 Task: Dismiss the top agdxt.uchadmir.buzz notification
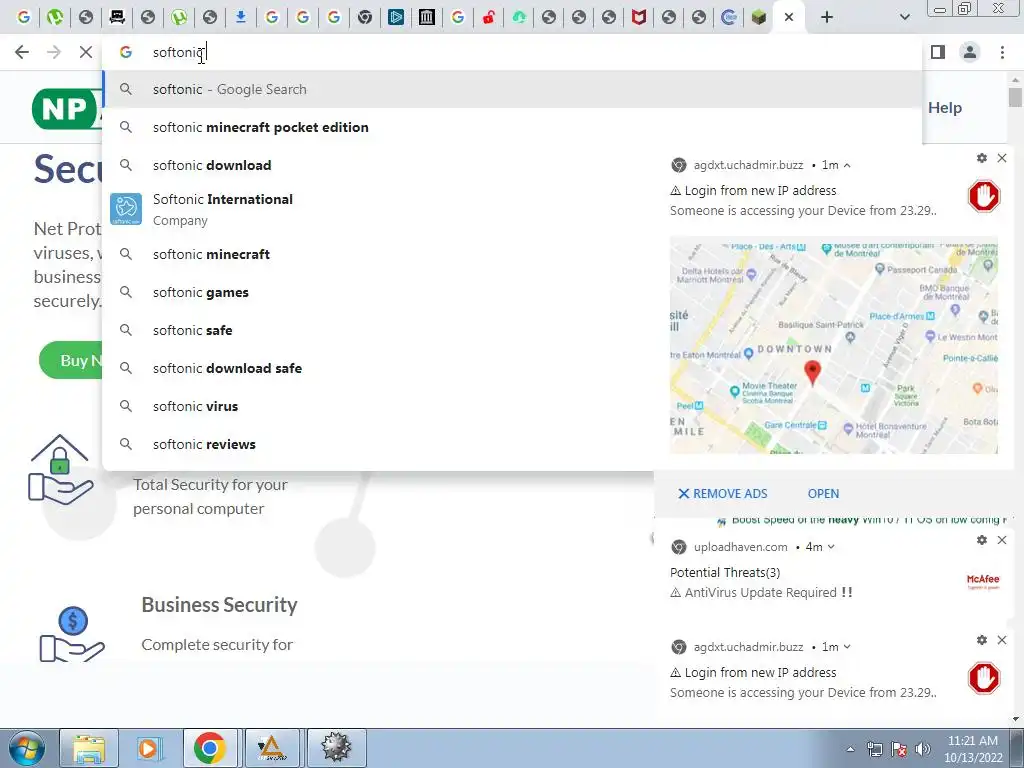point(1002,158)
